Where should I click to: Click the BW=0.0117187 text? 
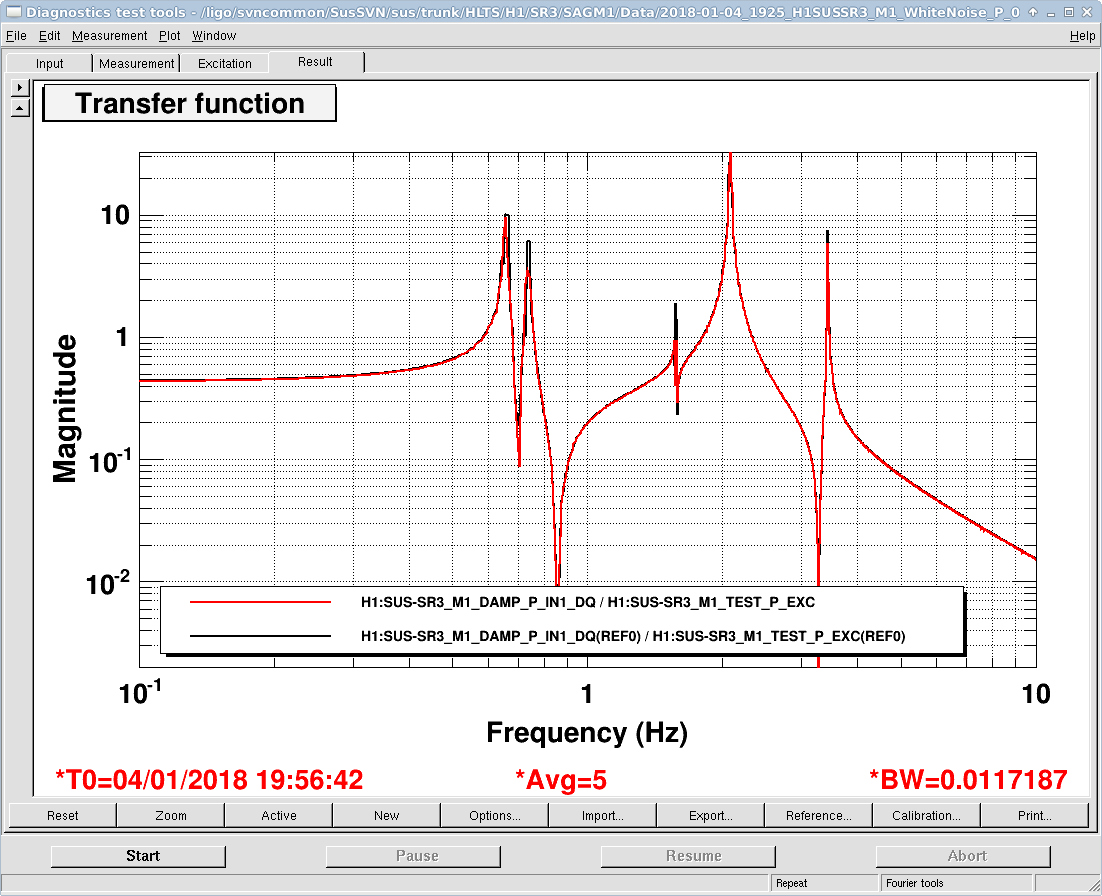pyautogui.click(x=968, y=780)
